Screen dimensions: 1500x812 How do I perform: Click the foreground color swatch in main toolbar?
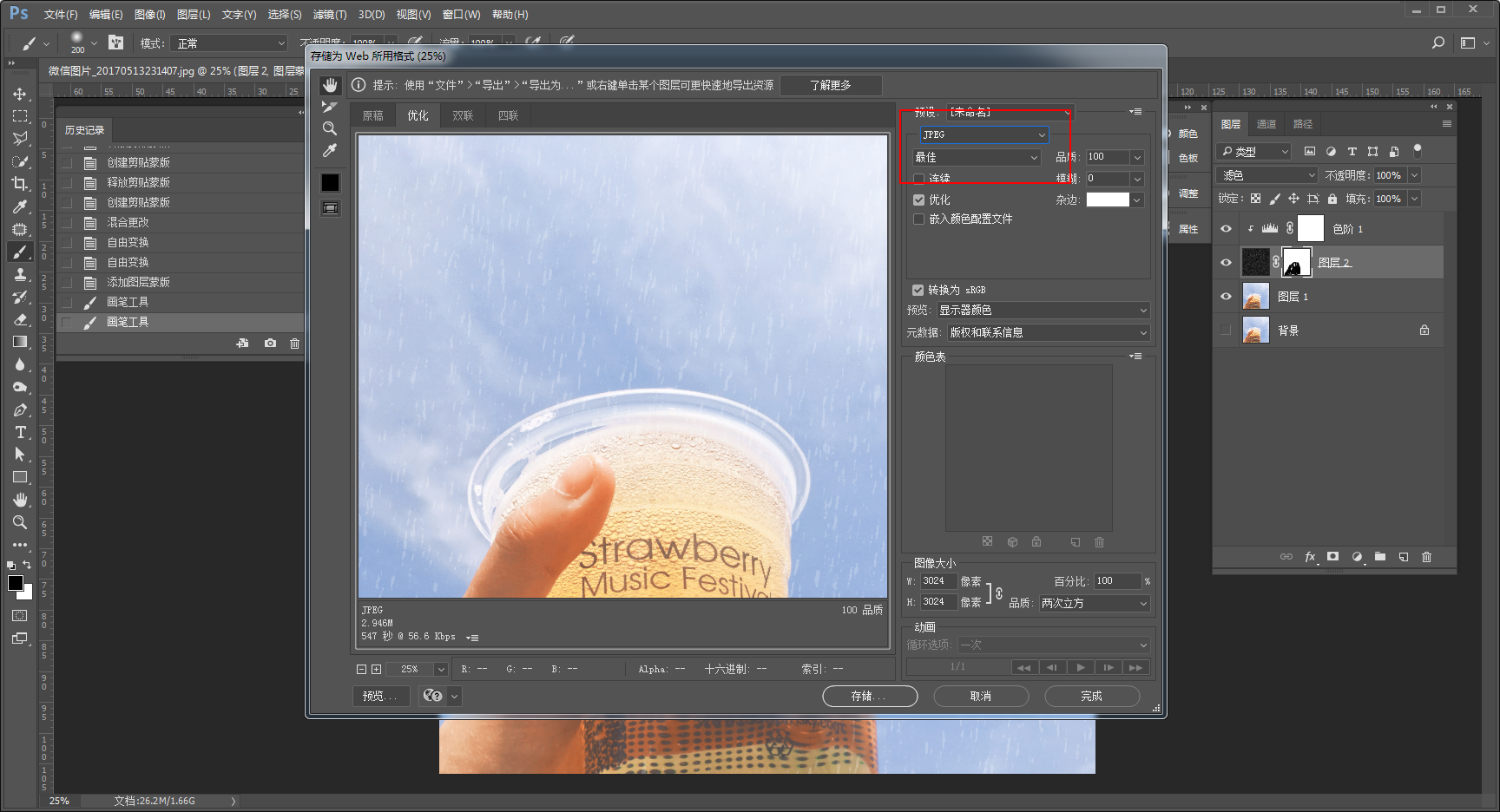tap(16, 584)
